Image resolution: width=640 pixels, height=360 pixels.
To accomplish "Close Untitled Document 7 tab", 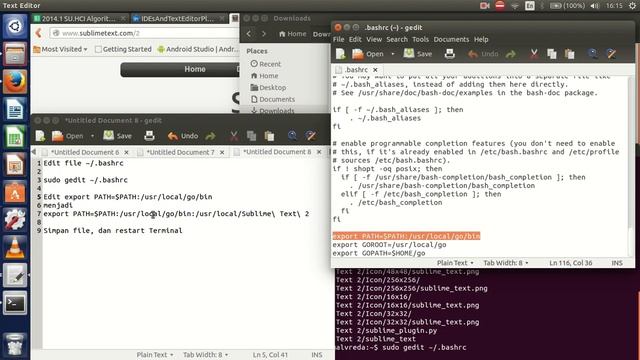I will click(222, 152).
